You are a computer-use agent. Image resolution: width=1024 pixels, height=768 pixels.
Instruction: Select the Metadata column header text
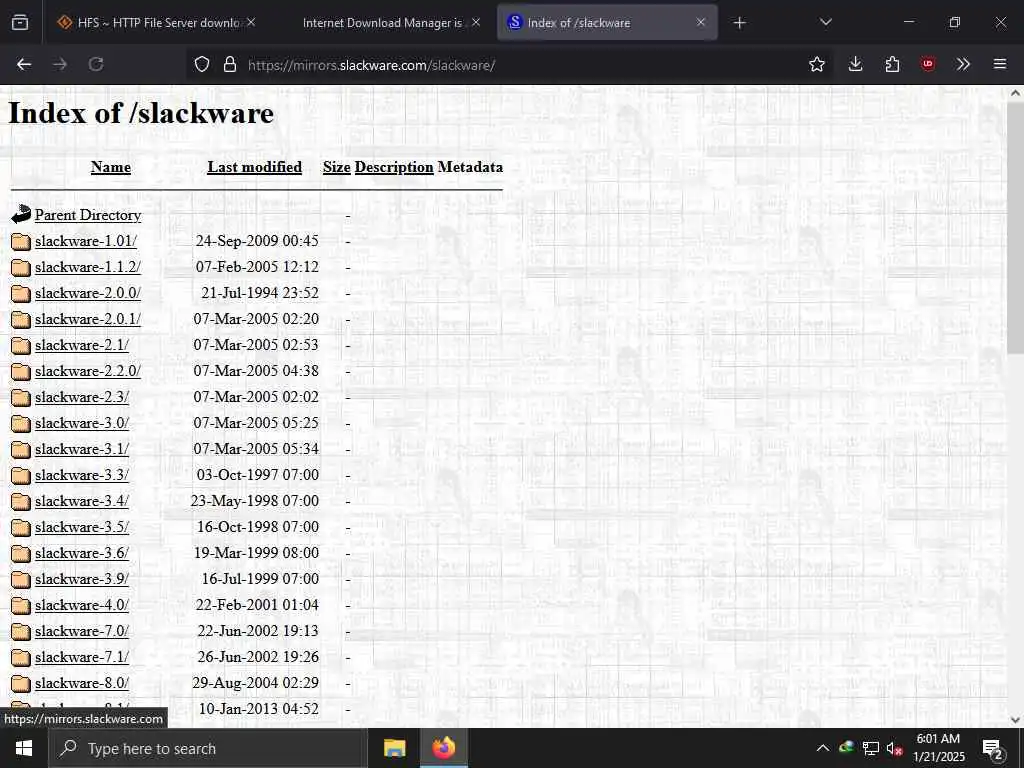[470, 167]
